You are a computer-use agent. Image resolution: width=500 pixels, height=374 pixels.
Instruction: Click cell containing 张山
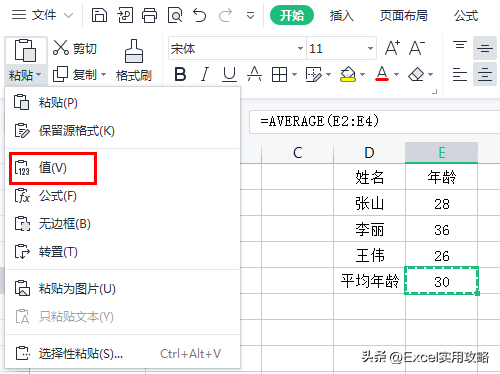click(369, 203)
